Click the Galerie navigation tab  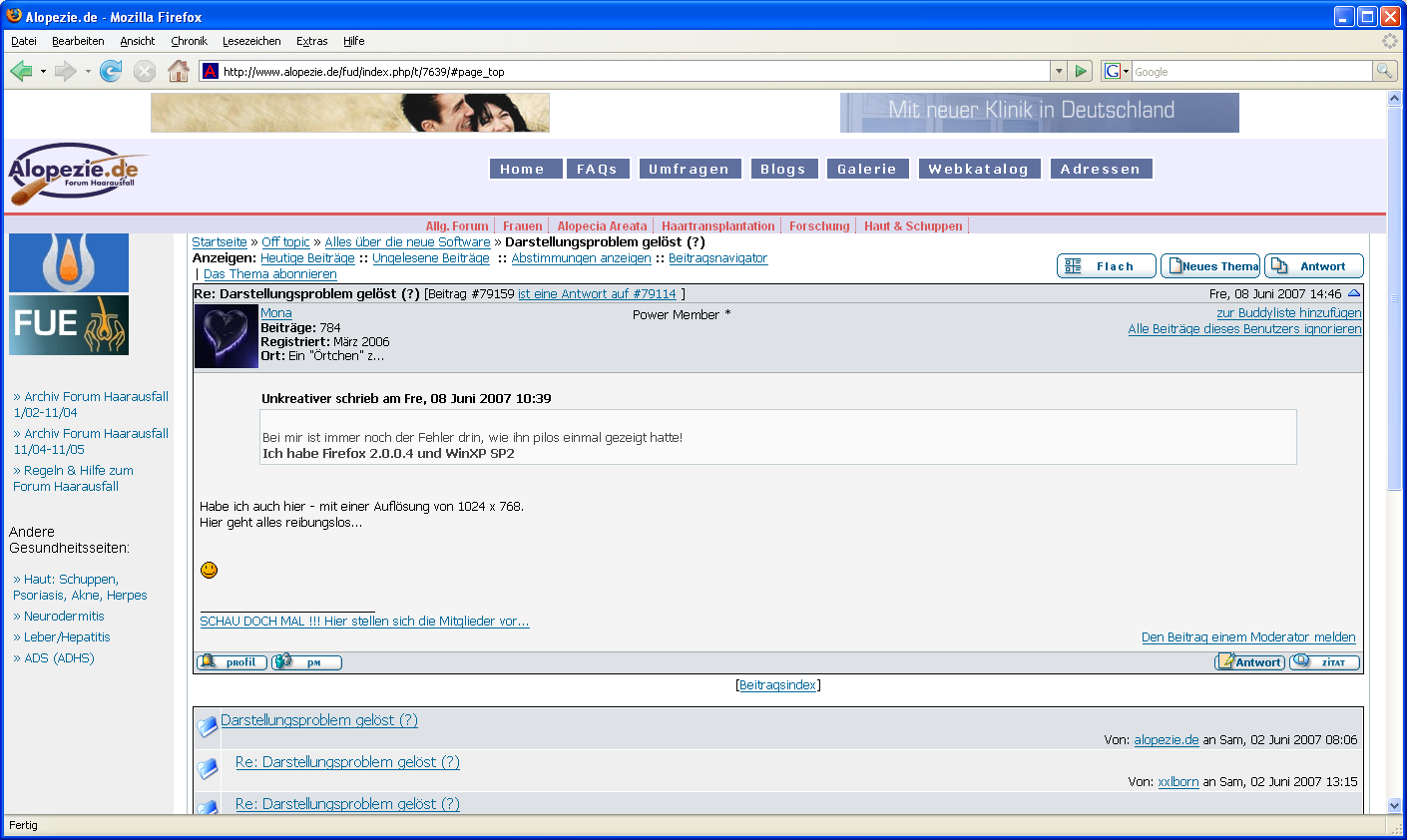click(x=866, y=170)
